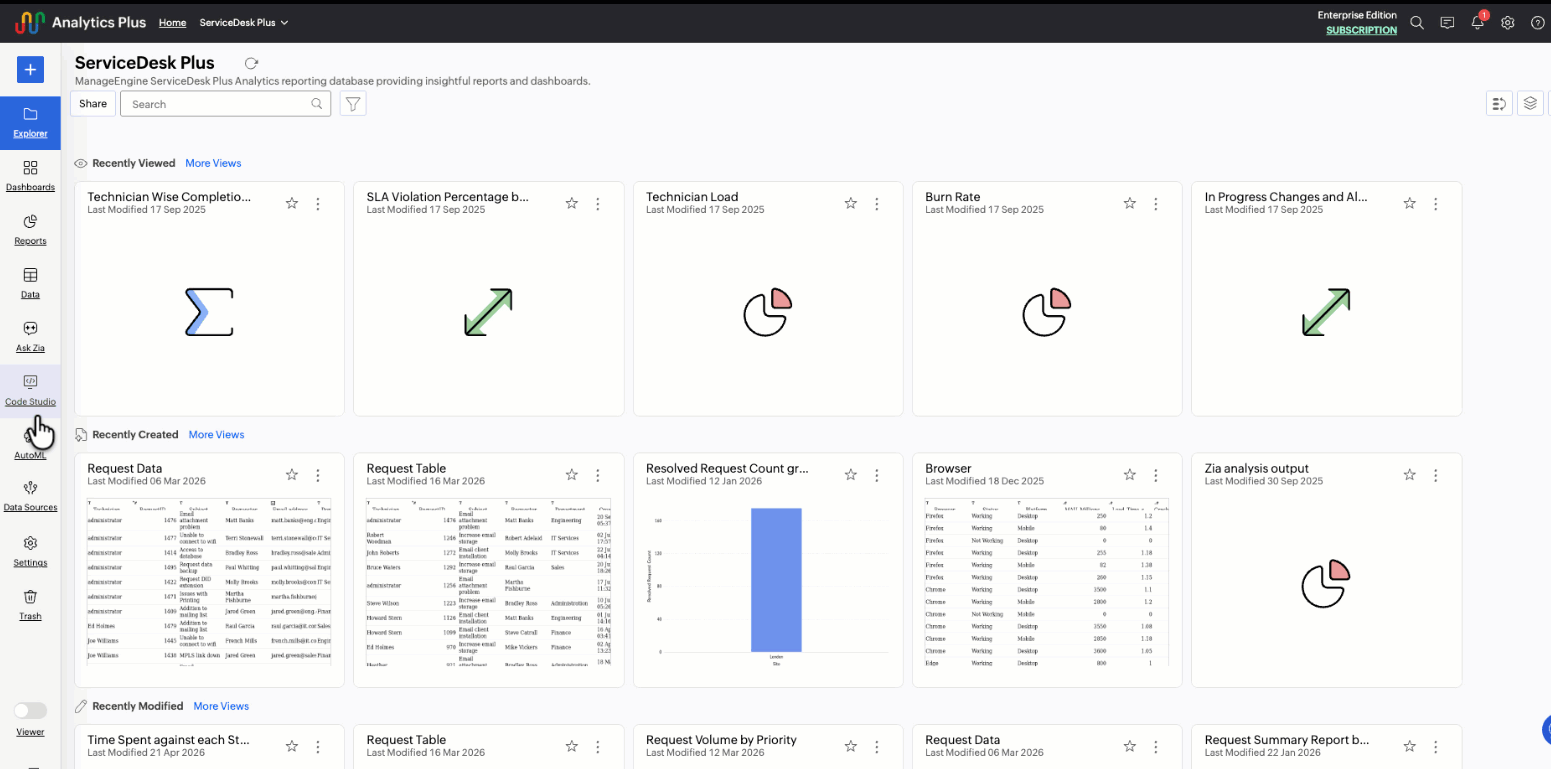Click the funnel filter icon beside Search

pyautogui.click(x=353, y=104)
